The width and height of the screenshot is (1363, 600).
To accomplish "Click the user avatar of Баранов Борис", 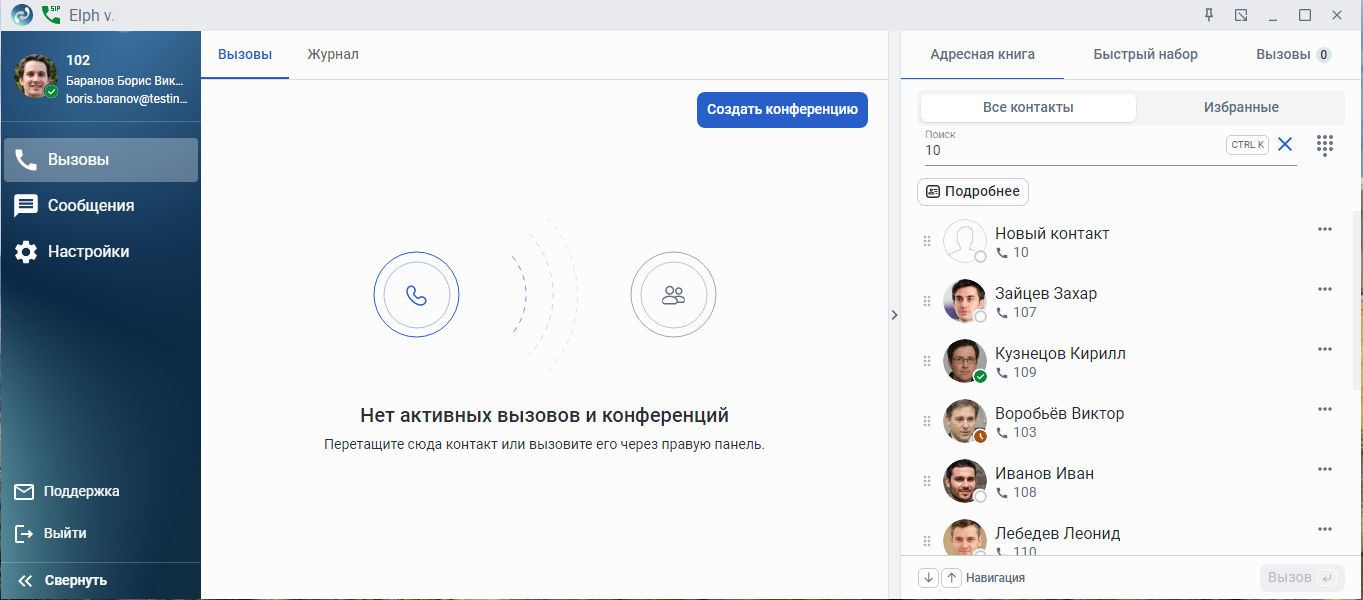I will 35,76.
